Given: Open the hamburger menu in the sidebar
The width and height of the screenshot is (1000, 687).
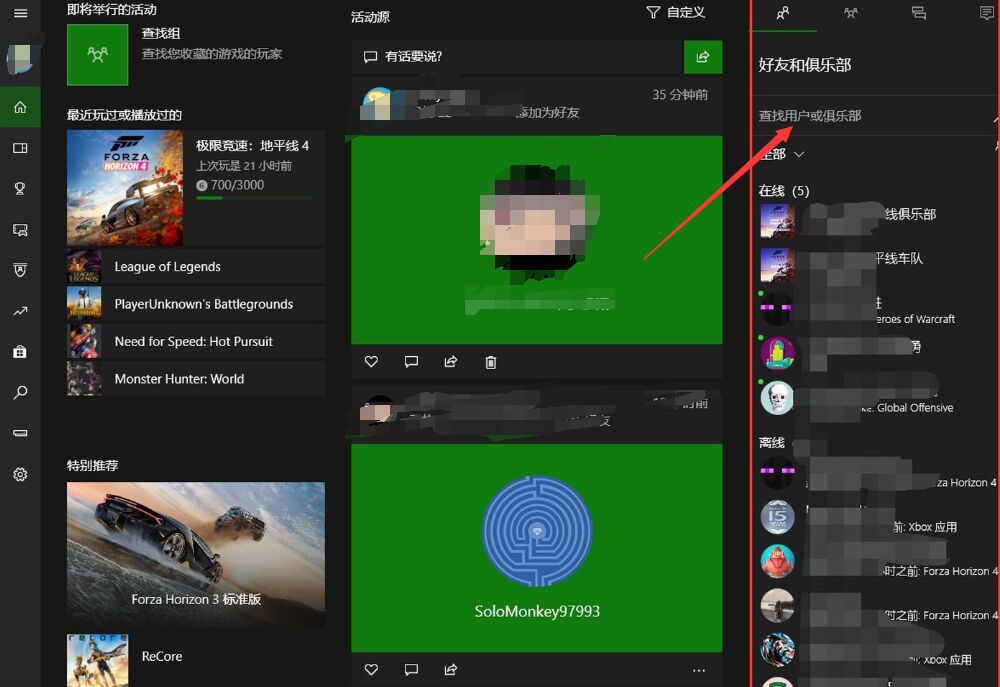Looking at the screenshot, I should pyautogui.click(x=20, y=13).
